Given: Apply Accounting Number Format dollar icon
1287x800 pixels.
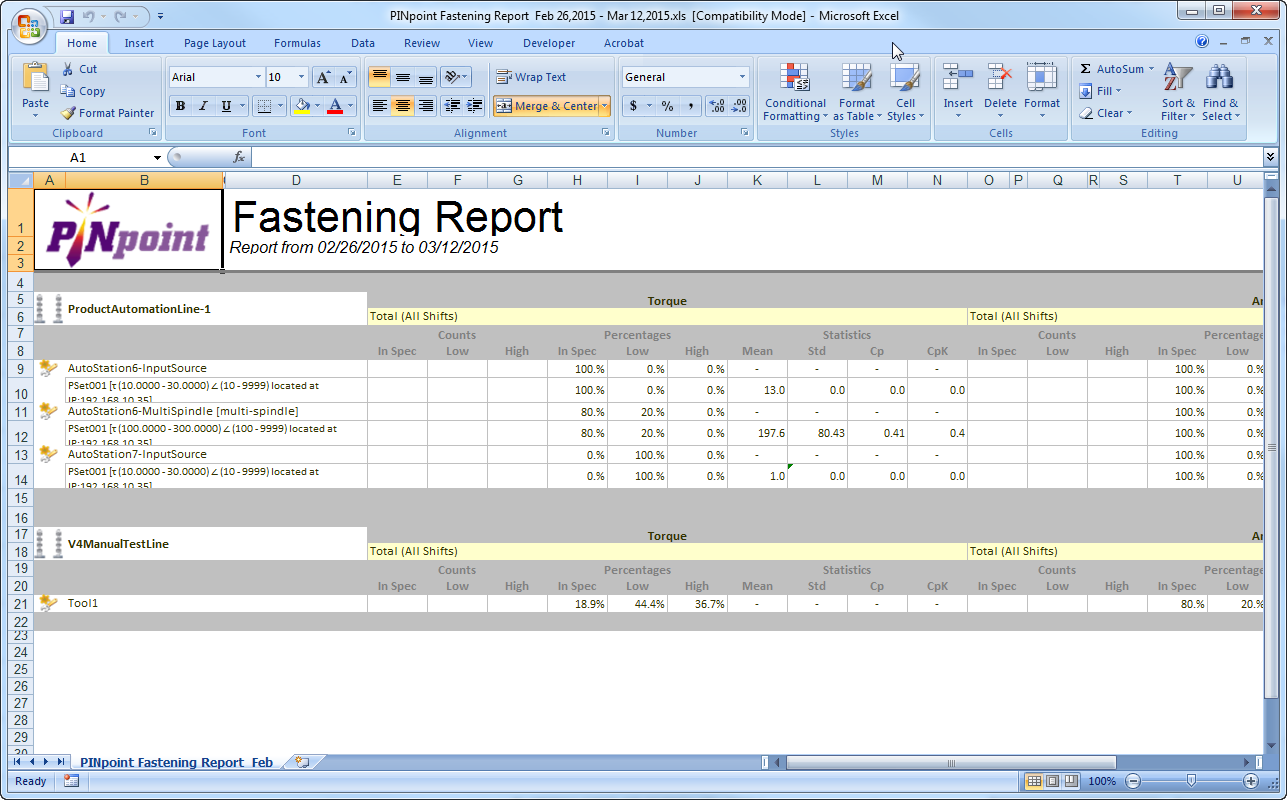Looking at the screenshot, I should (x=633, y=106).
